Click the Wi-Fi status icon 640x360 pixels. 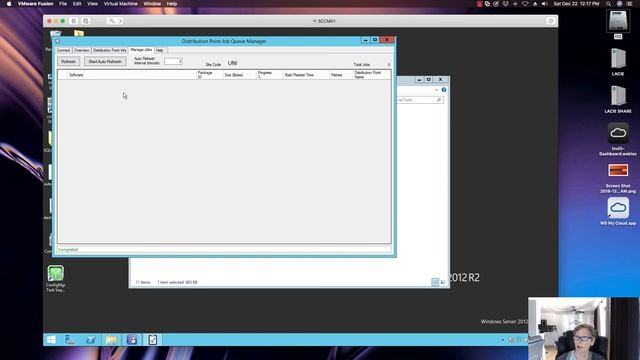pos(525,4)
